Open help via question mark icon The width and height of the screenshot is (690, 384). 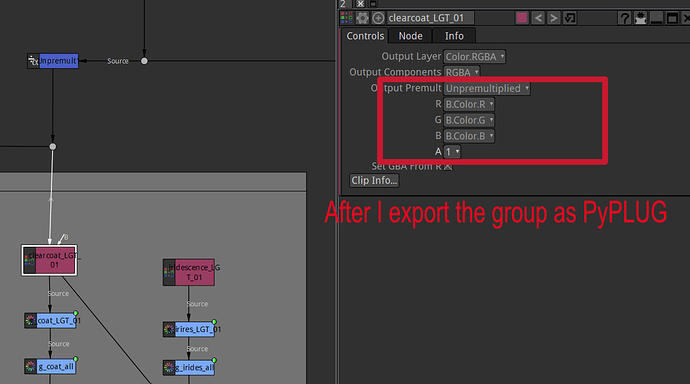coord(624,18)
